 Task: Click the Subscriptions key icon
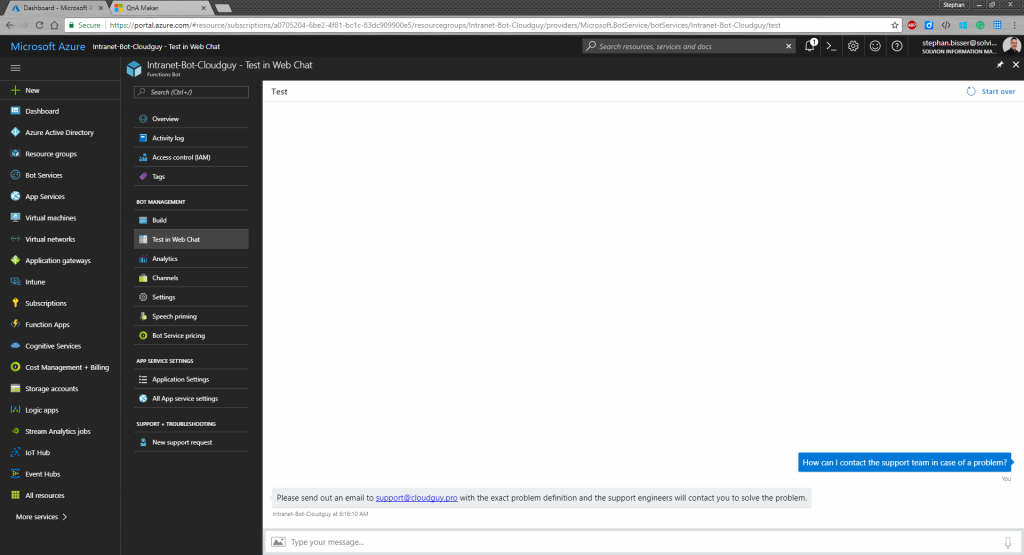coord(15,303)
